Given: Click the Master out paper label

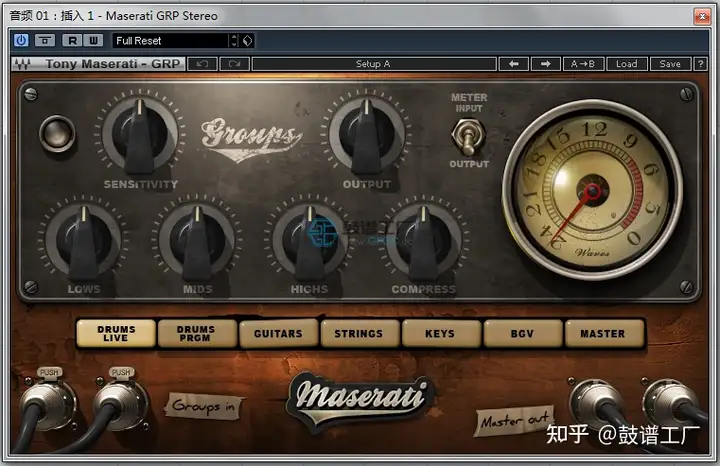Looking at the screenshot, I should (514, 420).
